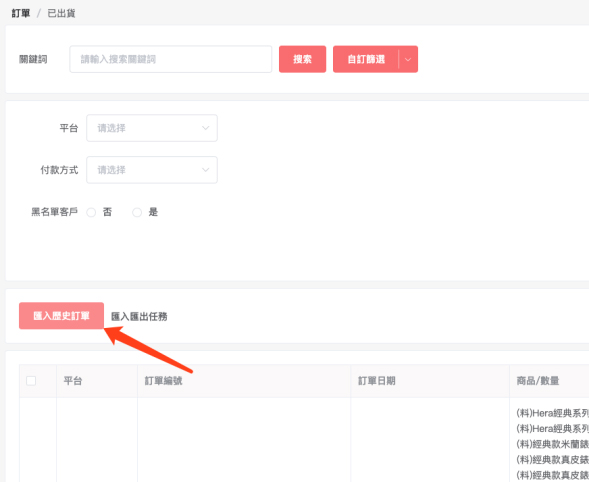The image size is (589, 482).
Task: Click the chevron in 付款方式 select box
Action: point(205,170)
